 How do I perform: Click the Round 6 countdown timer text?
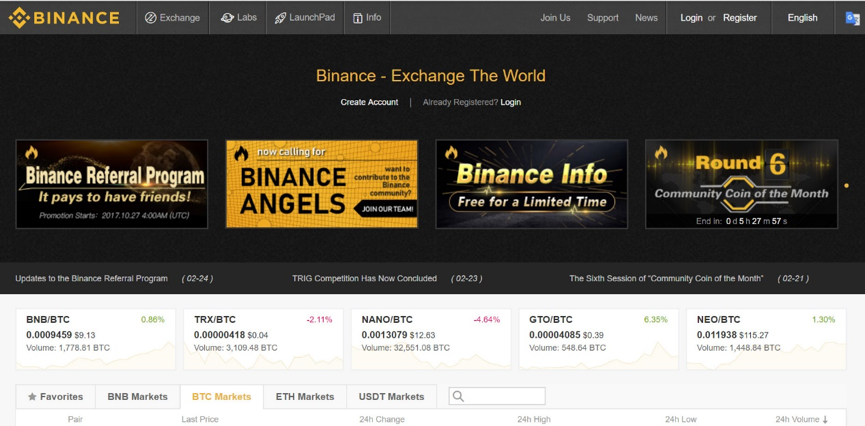pos(741,221)
